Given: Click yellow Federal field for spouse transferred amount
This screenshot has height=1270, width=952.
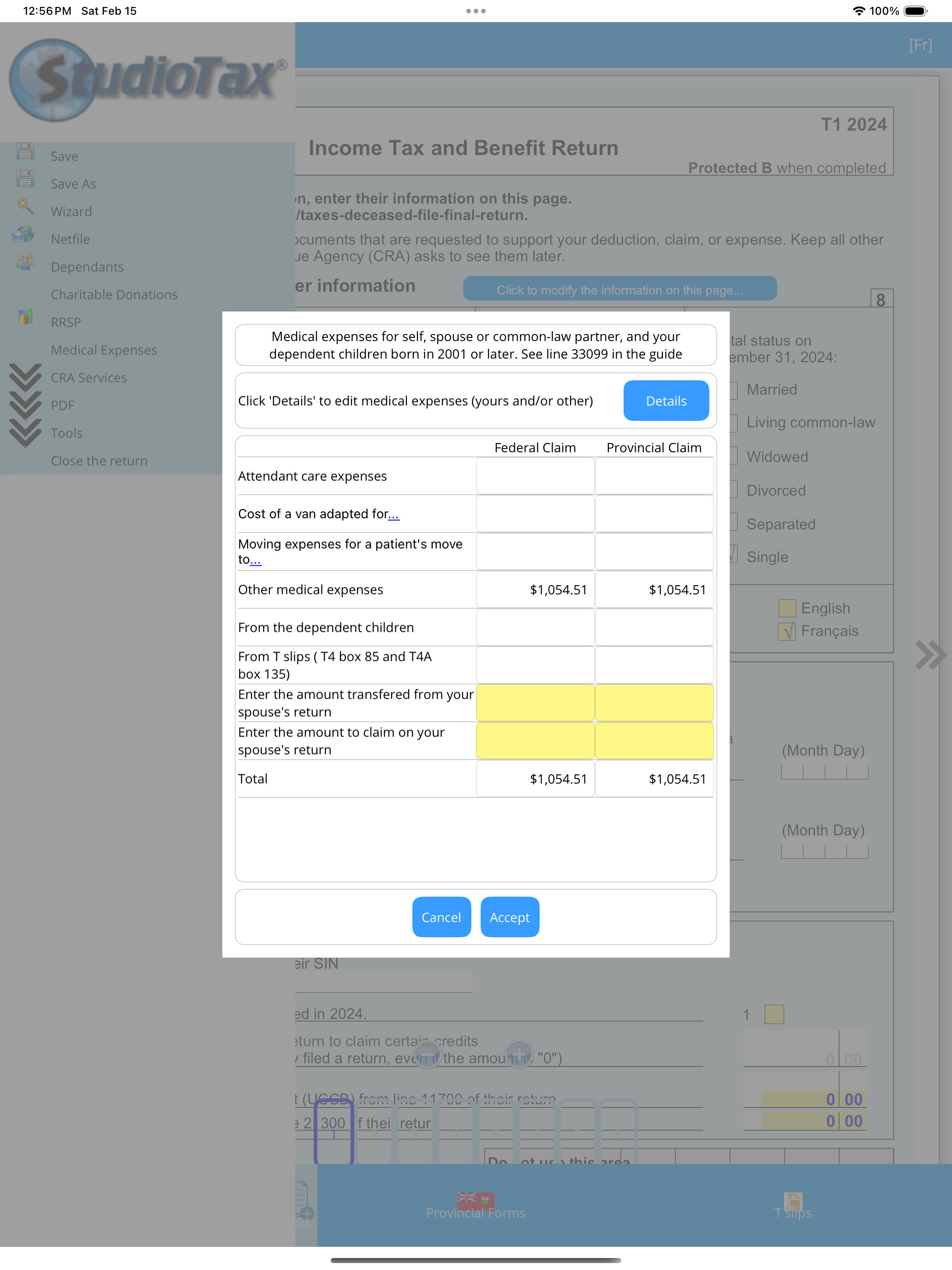Looking at the screenshot, I should tap(535, 703).
